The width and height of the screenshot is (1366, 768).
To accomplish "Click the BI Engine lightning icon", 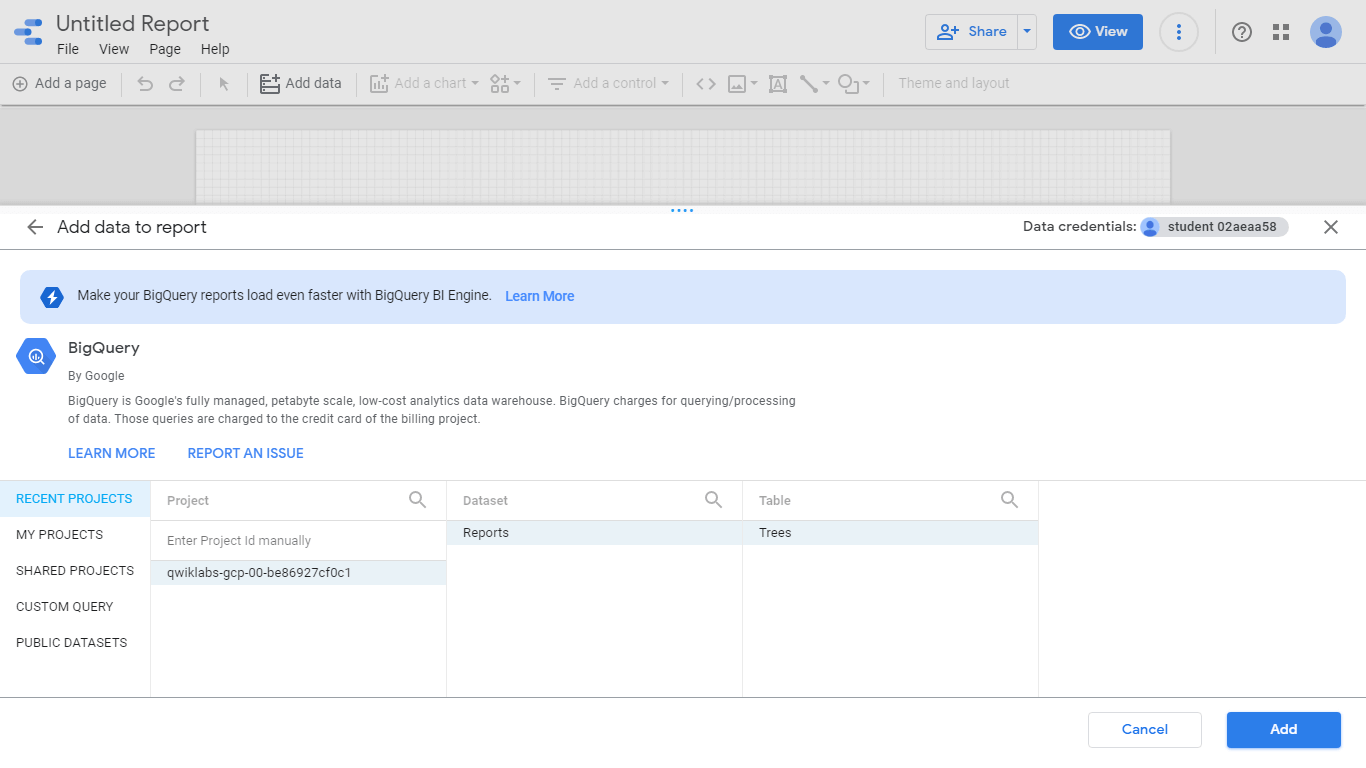I will click(x=52, y=297).
